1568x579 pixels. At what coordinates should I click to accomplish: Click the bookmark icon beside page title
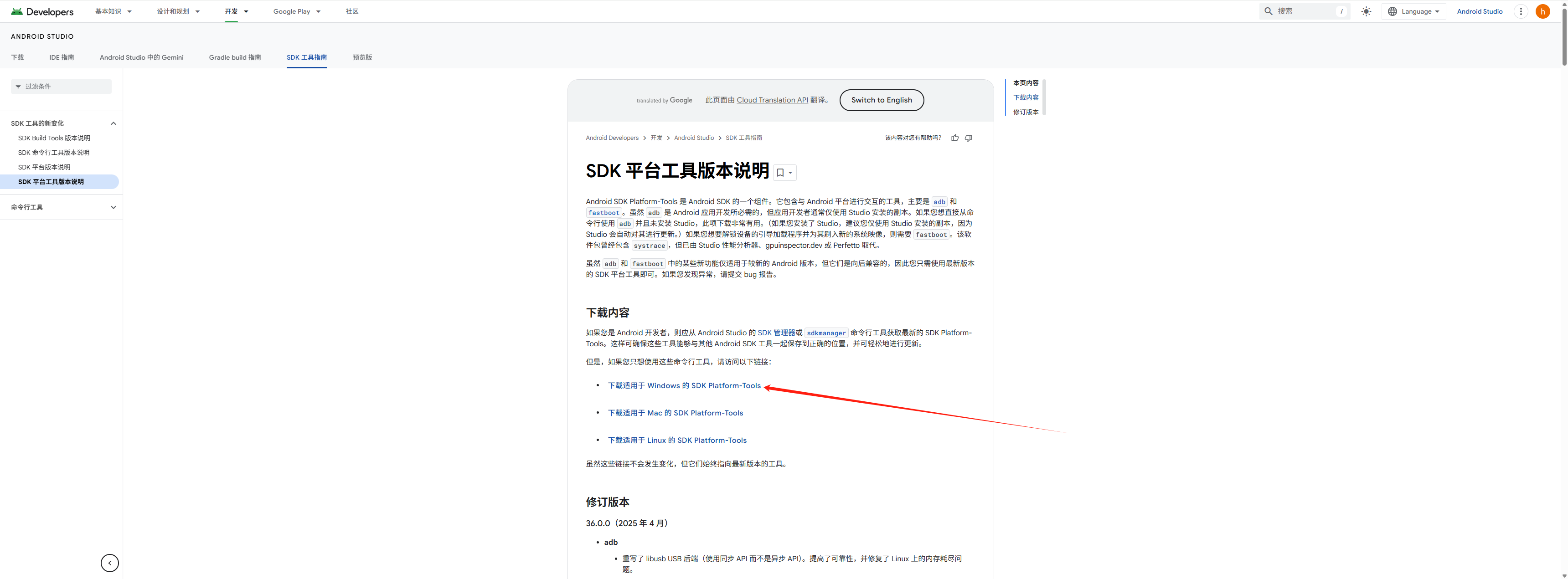(x=780, y=173)
